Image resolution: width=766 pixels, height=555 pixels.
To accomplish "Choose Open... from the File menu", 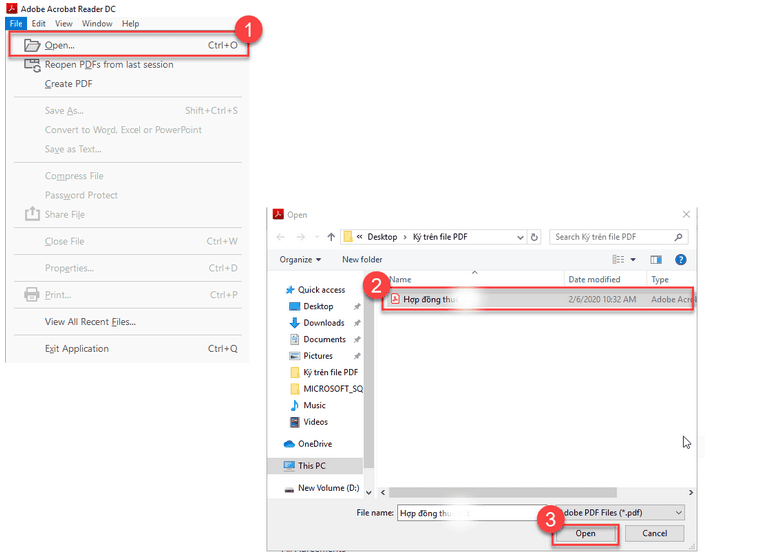I will click(x=129, y=45).
